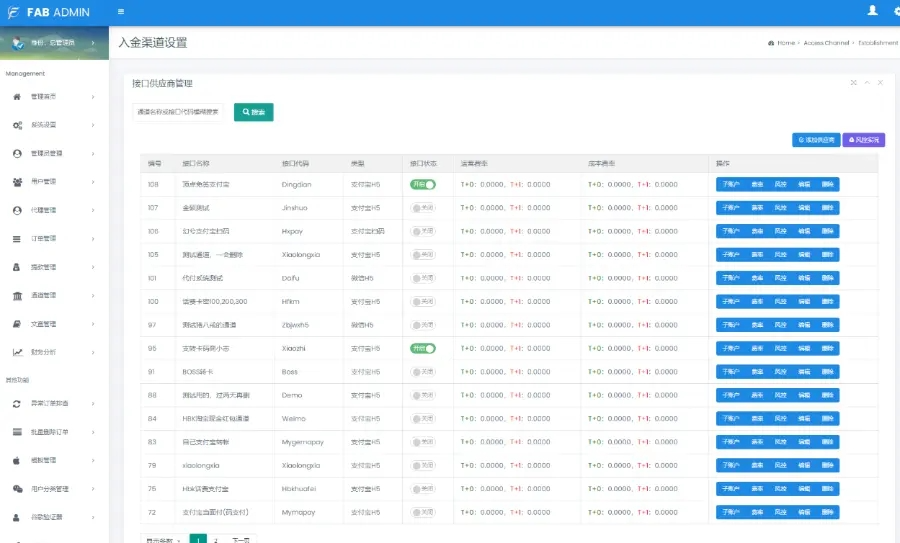The image size is (900, 543).
Task: Disable the status toggle for Xiaozhi row
Action: 423,348
